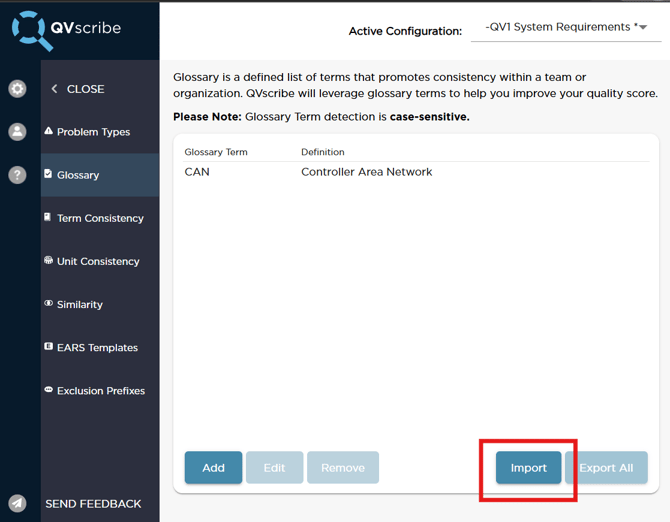Click the EARS Templates icon
This screenshot has height=522, width=670.
[48, 347]
